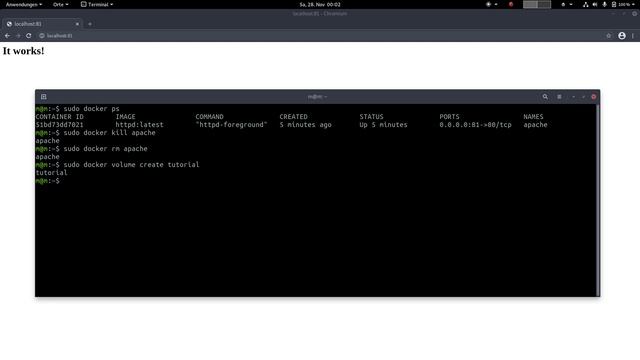
Task: Click the red recording indicator icon
Action: click(x=511, y=4)
